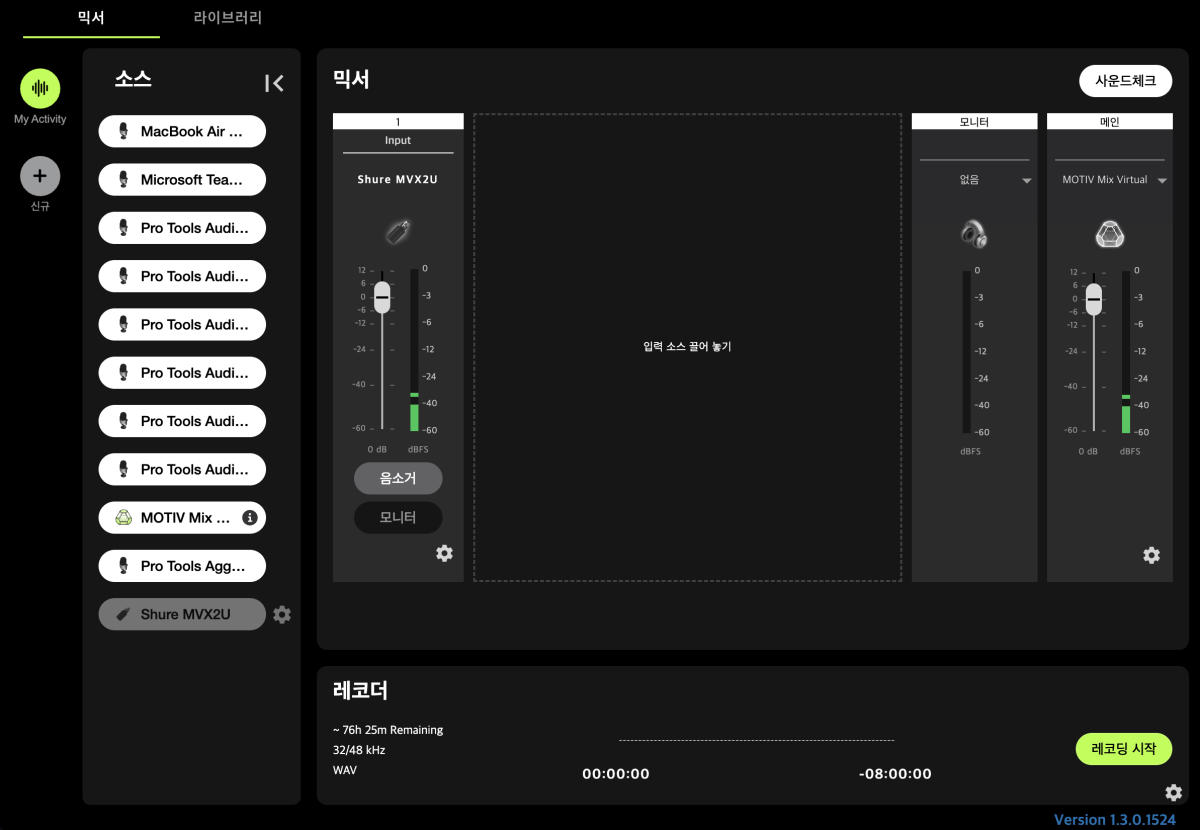Click the 모니터 channel dBFS level meter
This screenshot has width=1200, height=830.
pyautogui.click(x=966, y=351)
